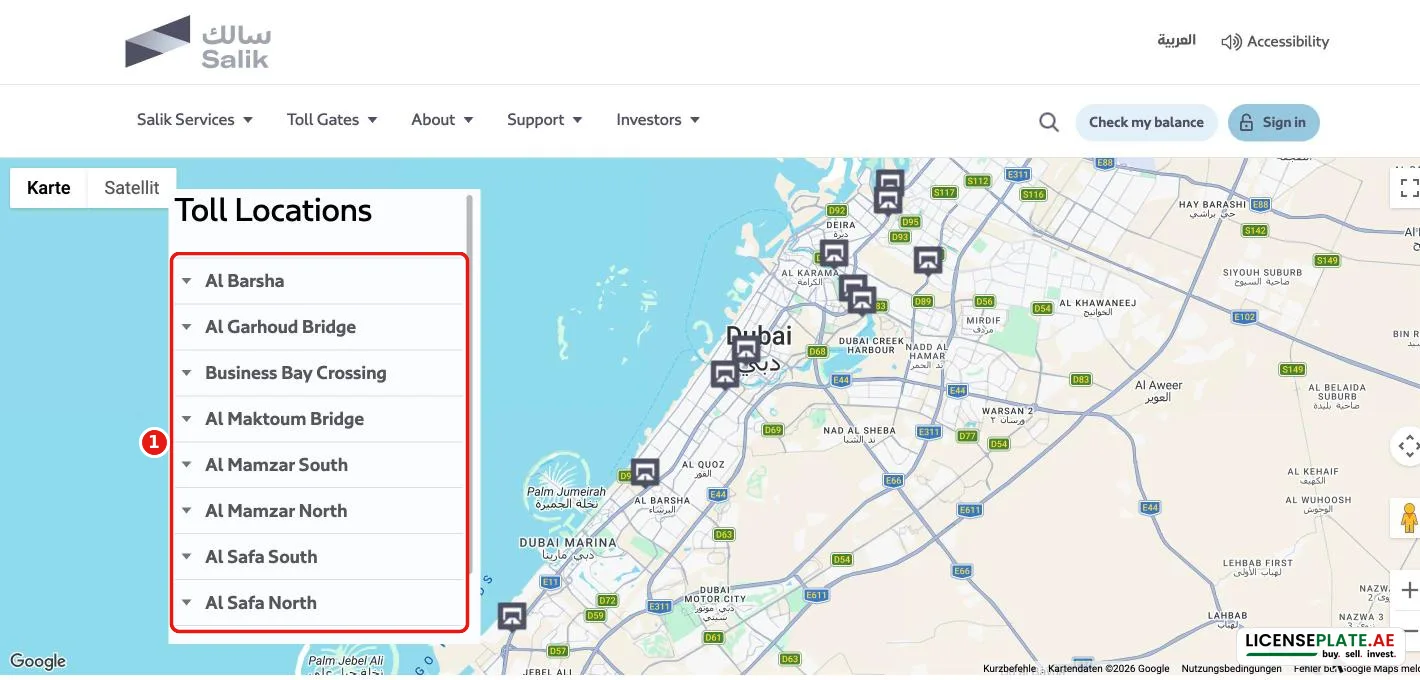
Task: Zoom in with the plus icon
Action: point(1408,590)
